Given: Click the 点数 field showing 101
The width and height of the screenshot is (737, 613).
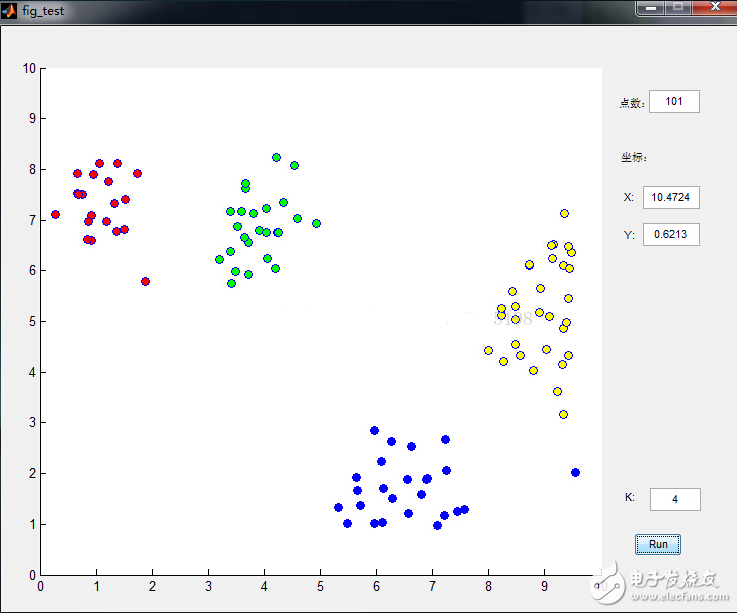Looking at the screenshot, I should click(x=673, y=101).
